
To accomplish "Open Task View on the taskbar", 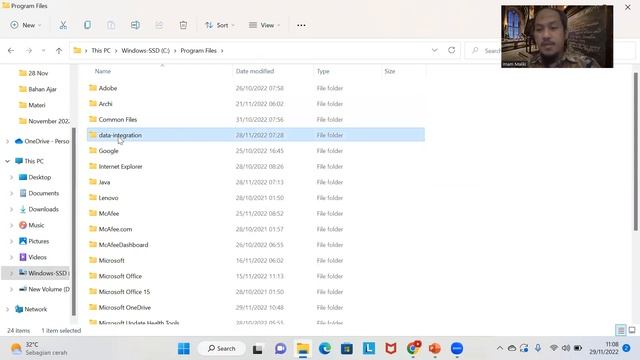I will pyautogui.click(x=257, y=349).
